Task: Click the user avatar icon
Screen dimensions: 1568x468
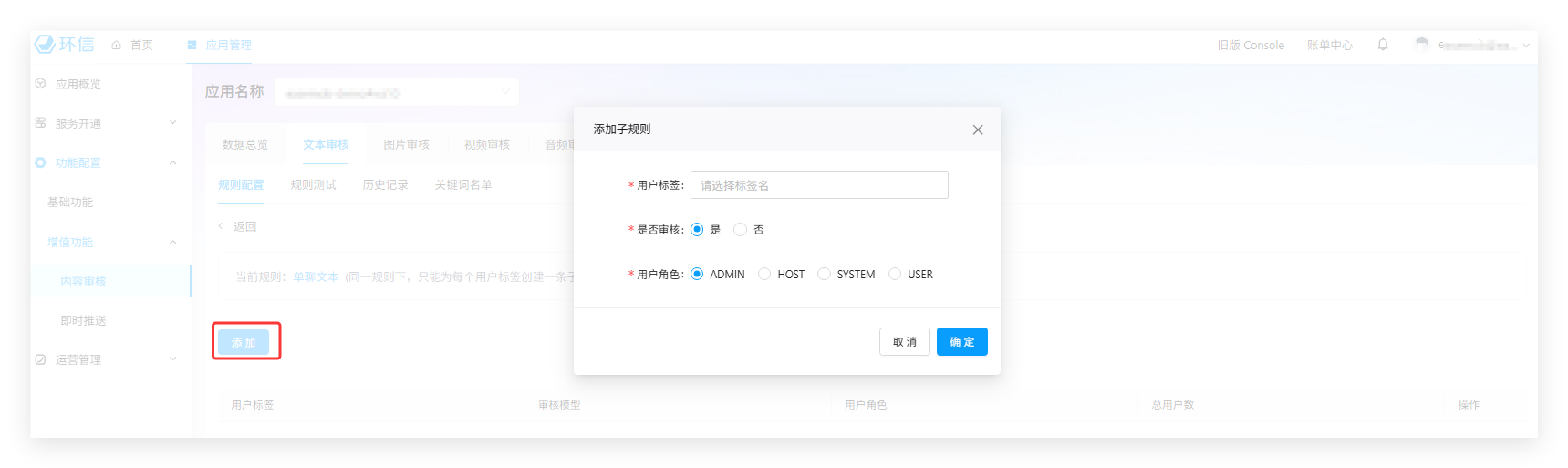Action: [x=1421, y=45]
